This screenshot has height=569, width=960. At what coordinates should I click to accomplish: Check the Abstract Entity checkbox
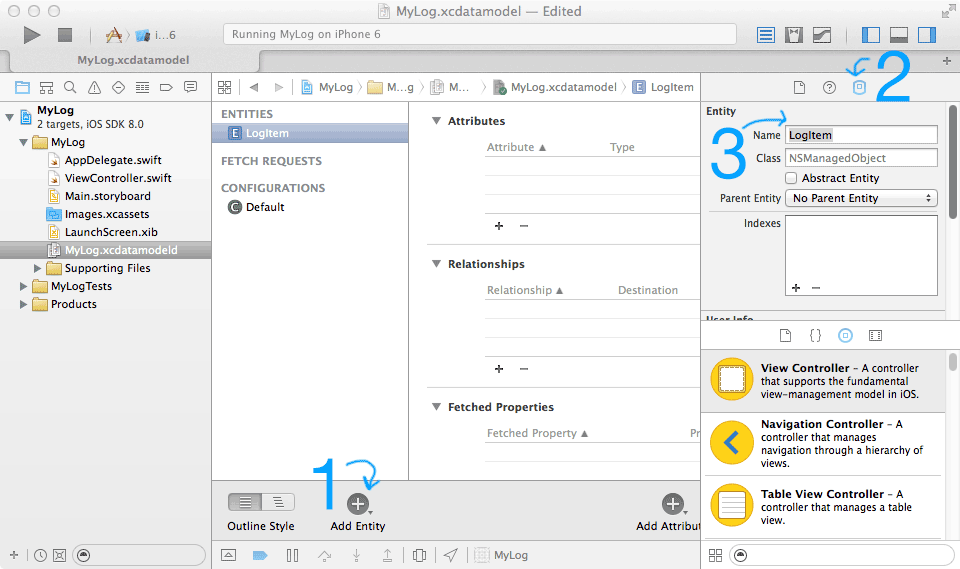point(791,178)
